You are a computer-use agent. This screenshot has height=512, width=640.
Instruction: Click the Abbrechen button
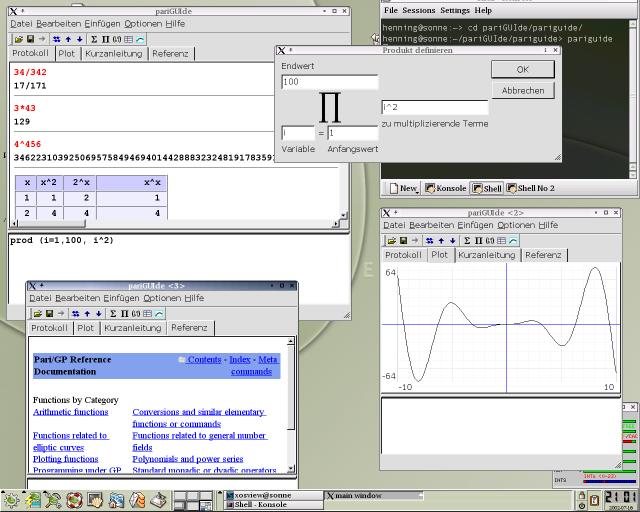click(x=522, y=90)
